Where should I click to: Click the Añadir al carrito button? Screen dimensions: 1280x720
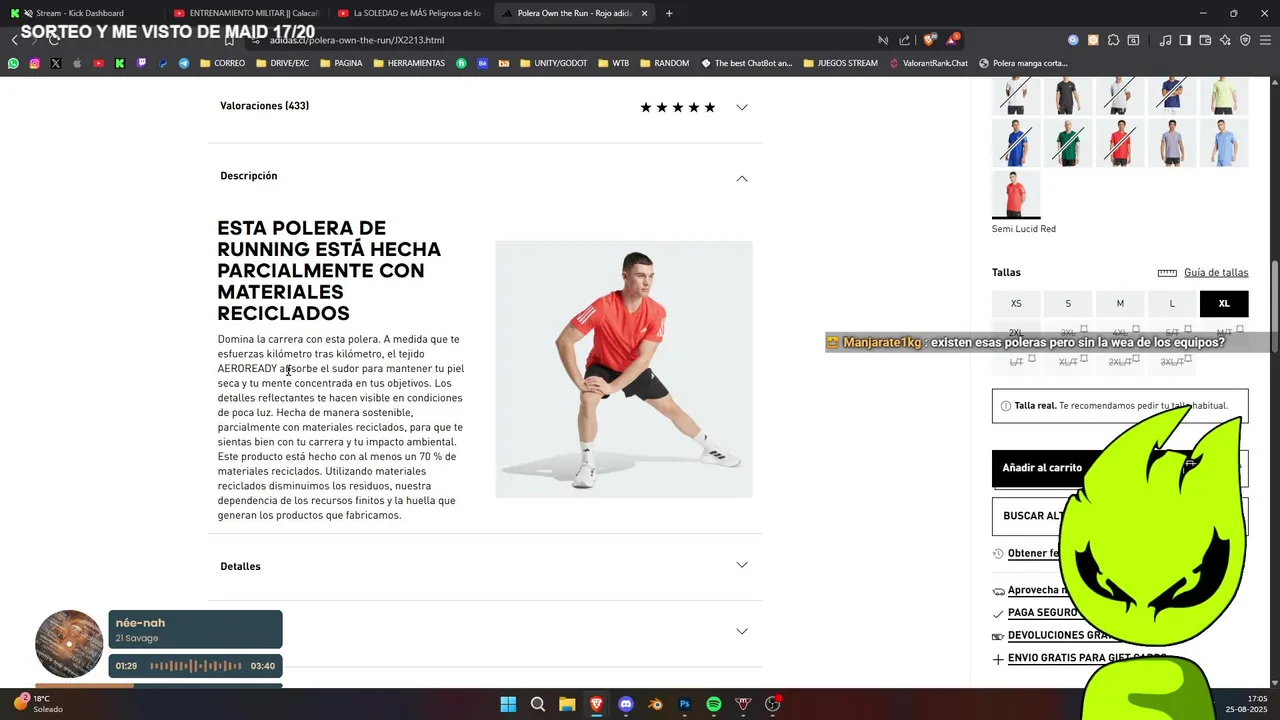click(x=1042, y=468)
